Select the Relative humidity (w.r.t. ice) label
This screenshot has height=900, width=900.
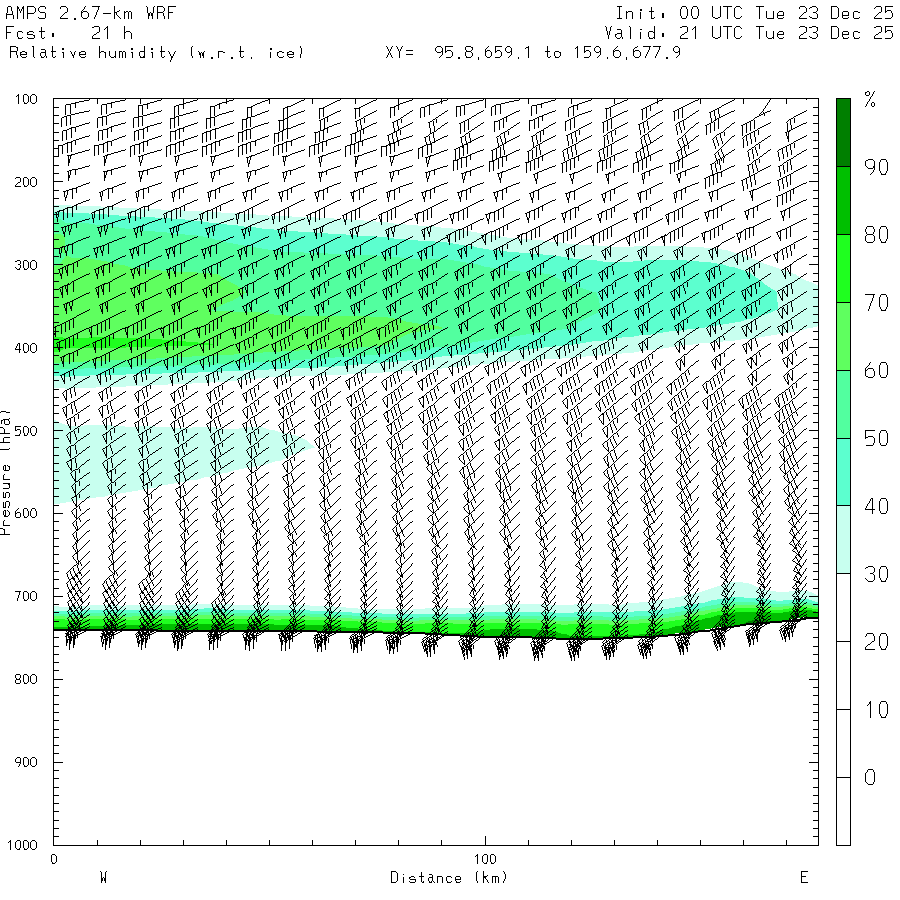tap(156, 52)
